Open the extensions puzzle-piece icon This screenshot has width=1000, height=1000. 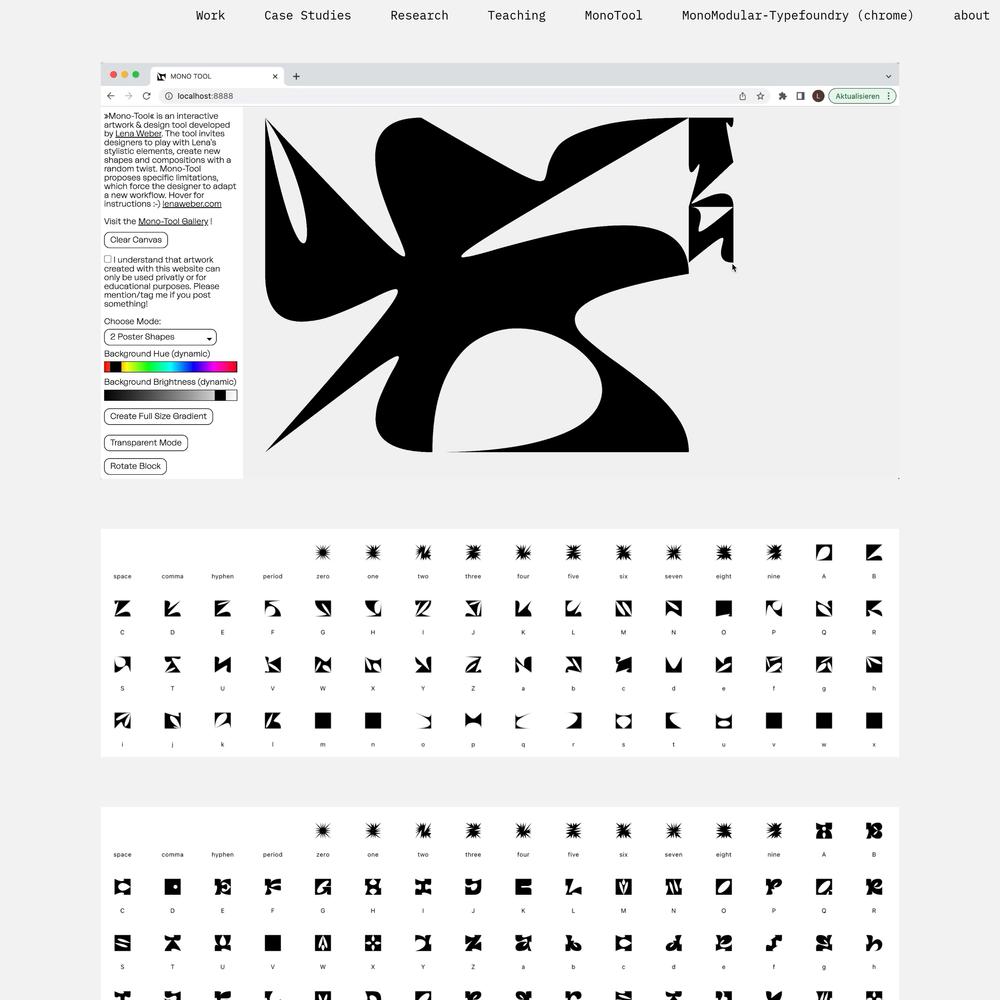pos(783,96)
